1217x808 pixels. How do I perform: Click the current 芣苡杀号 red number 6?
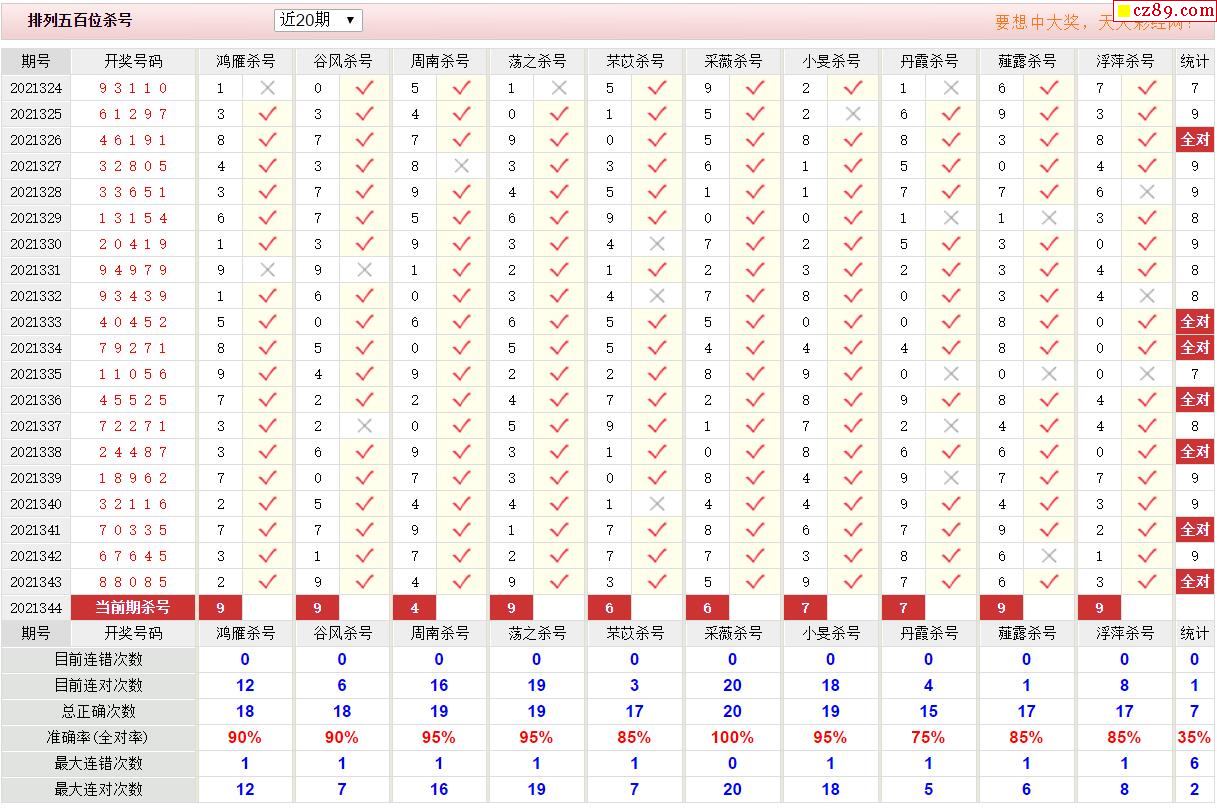[x=610, y=608]
